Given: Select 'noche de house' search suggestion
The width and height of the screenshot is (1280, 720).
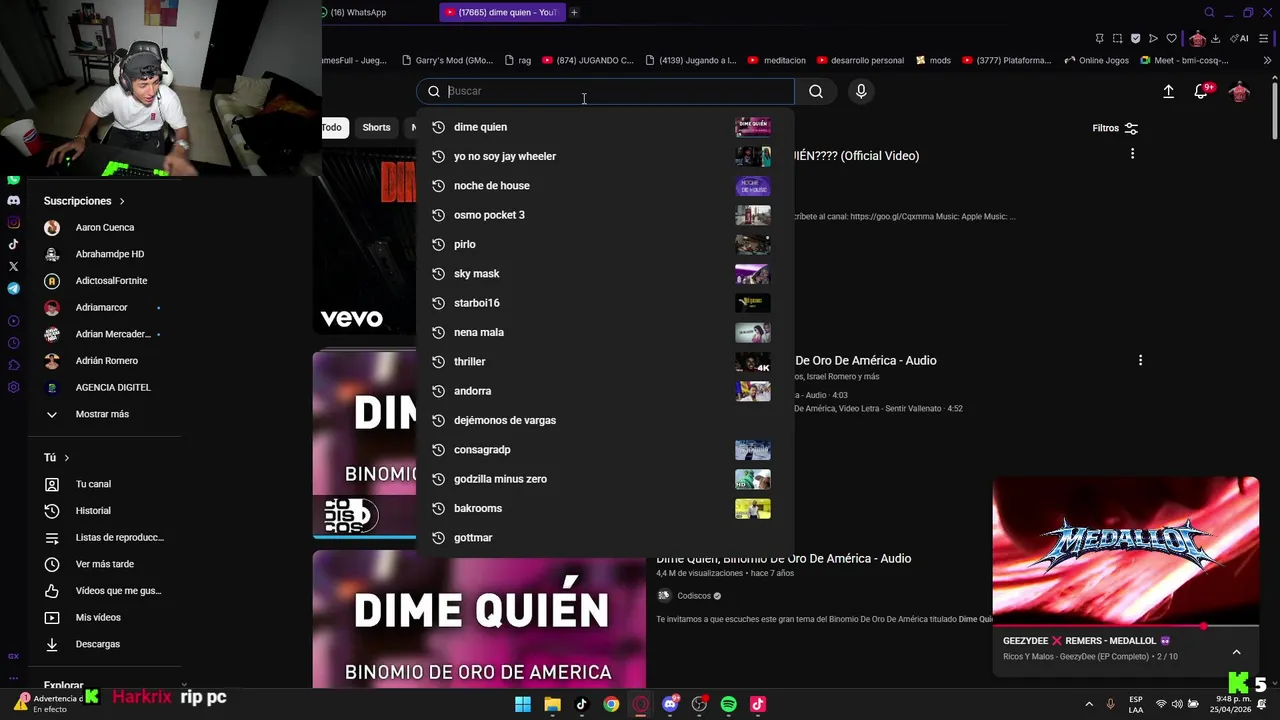Looking at the screenshot, I should 604,186.
